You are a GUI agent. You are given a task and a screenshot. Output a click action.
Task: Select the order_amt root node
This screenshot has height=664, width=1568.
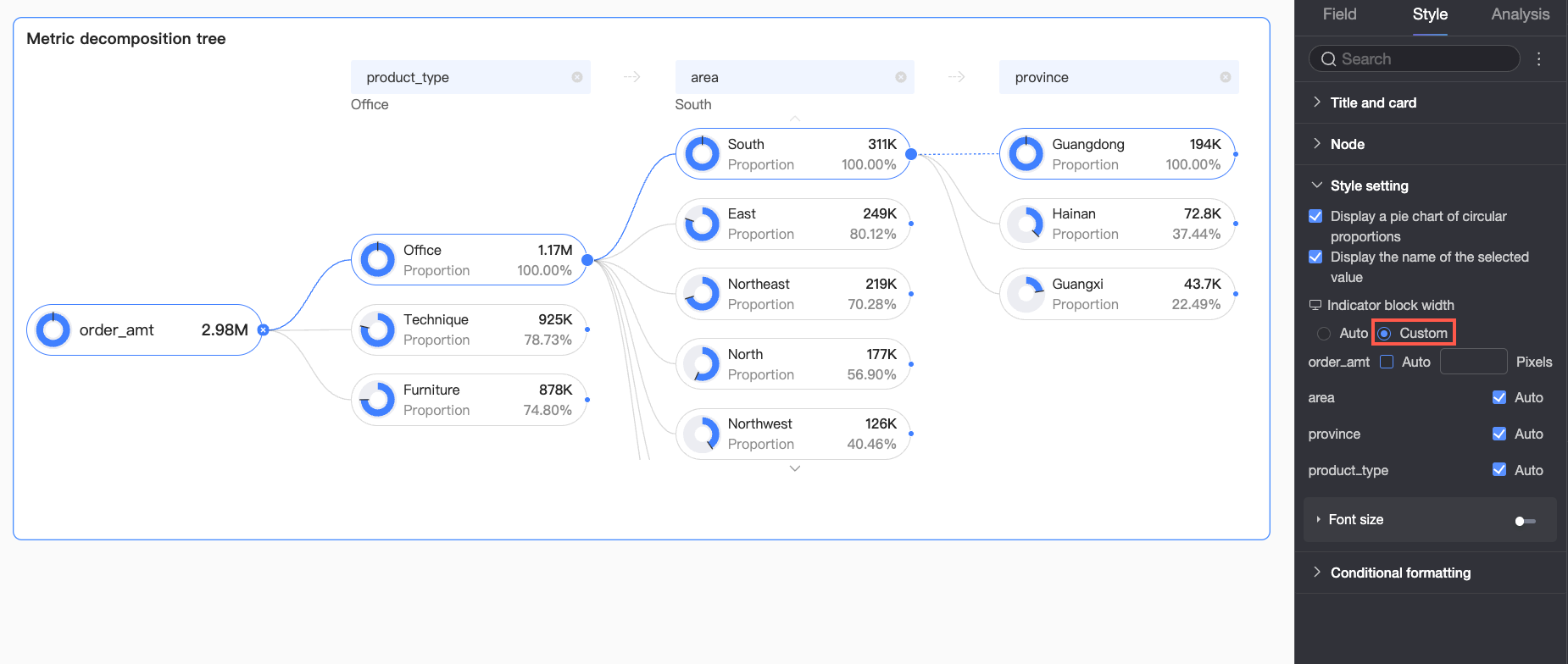click(x=144, y=330)
